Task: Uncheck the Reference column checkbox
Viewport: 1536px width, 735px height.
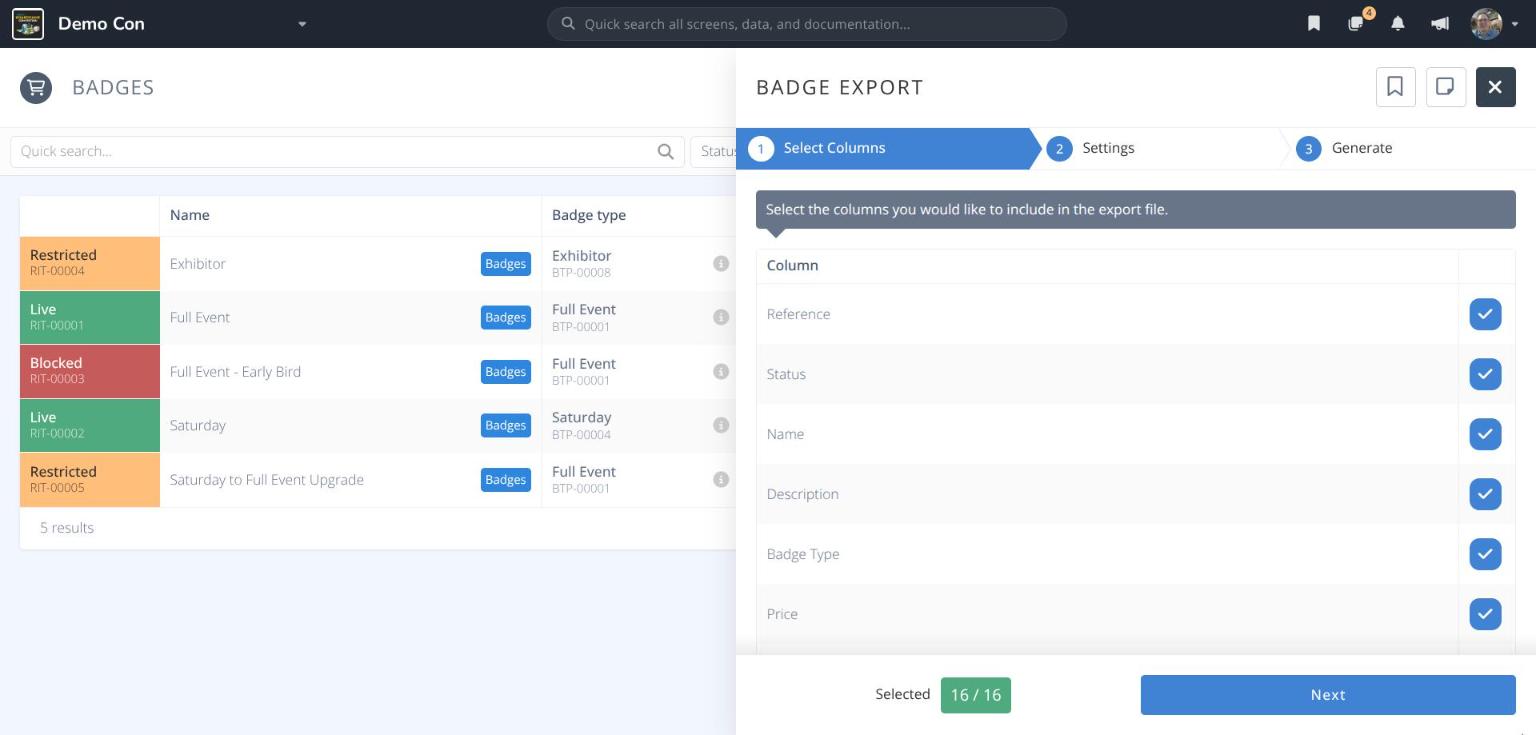Action: pyautogui.click(x=1485, y=314)
